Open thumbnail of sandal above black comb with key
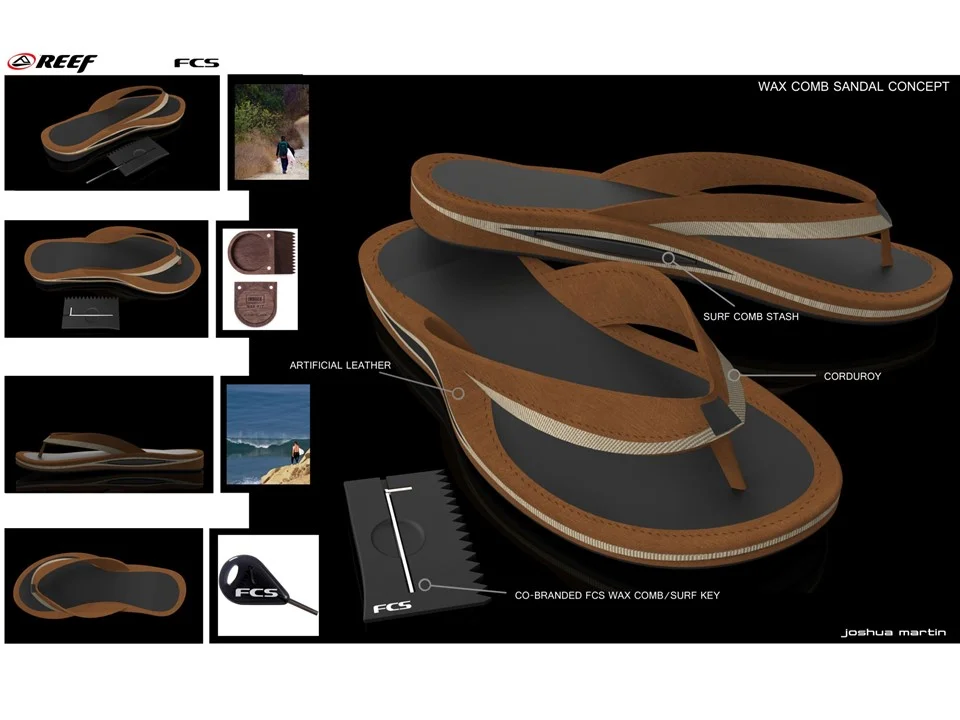The image size is (960, 720). tap(107, 279)
